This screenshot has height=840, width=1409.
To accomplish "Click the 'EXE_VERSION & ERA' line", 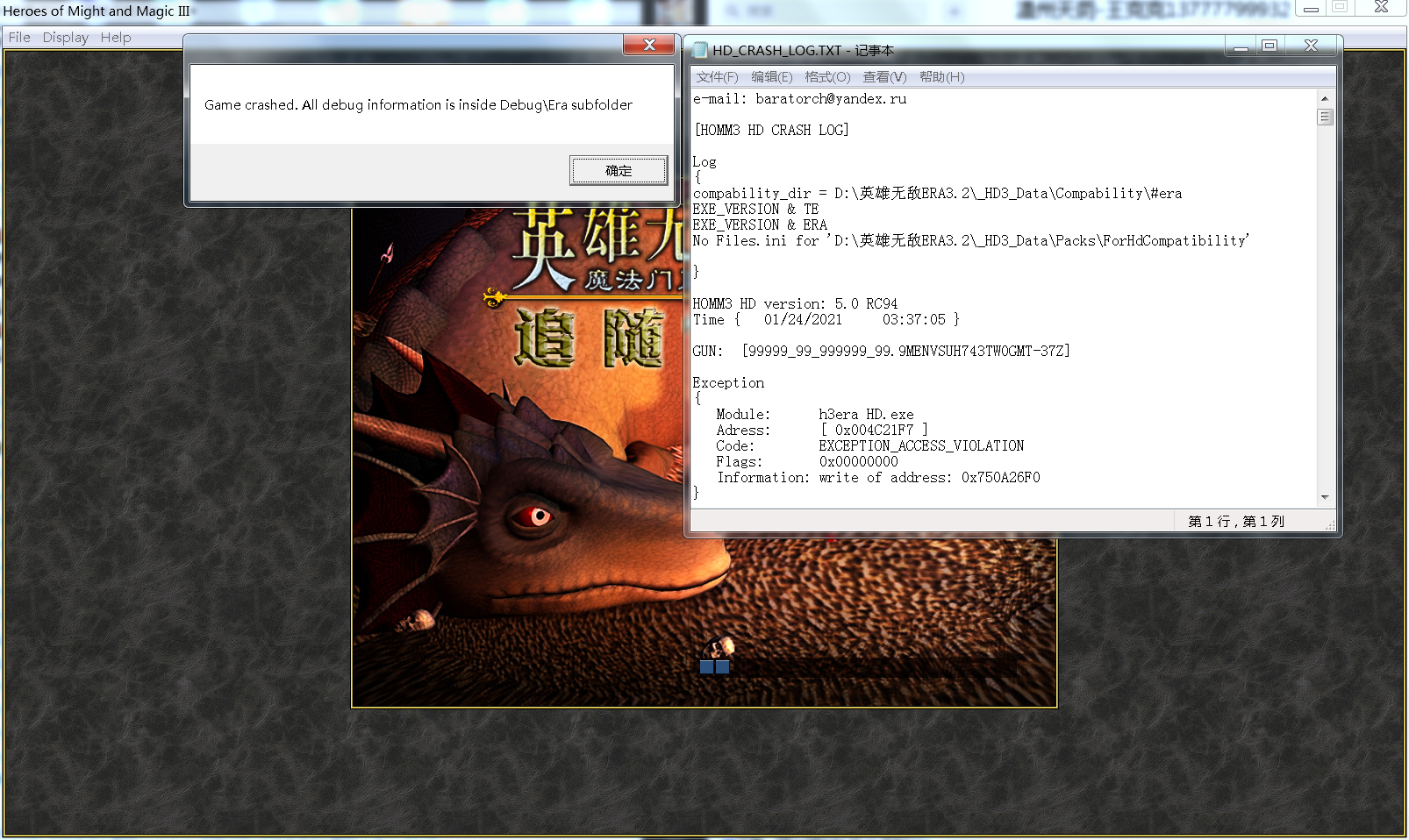I will 760,225.
